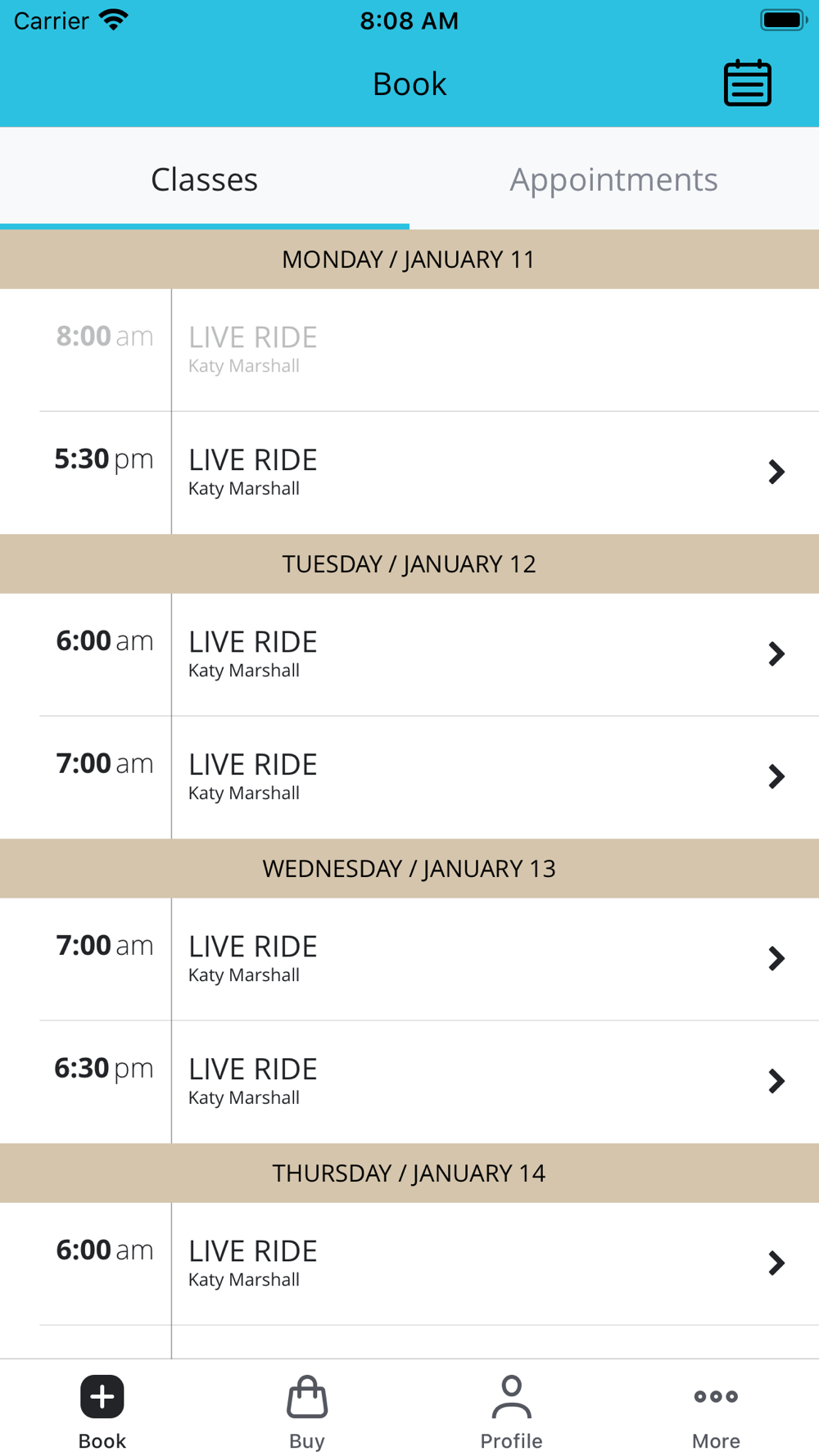
Task: Tap the Wednesday 6:30 pm time label
Action: tap(104, 1068)
